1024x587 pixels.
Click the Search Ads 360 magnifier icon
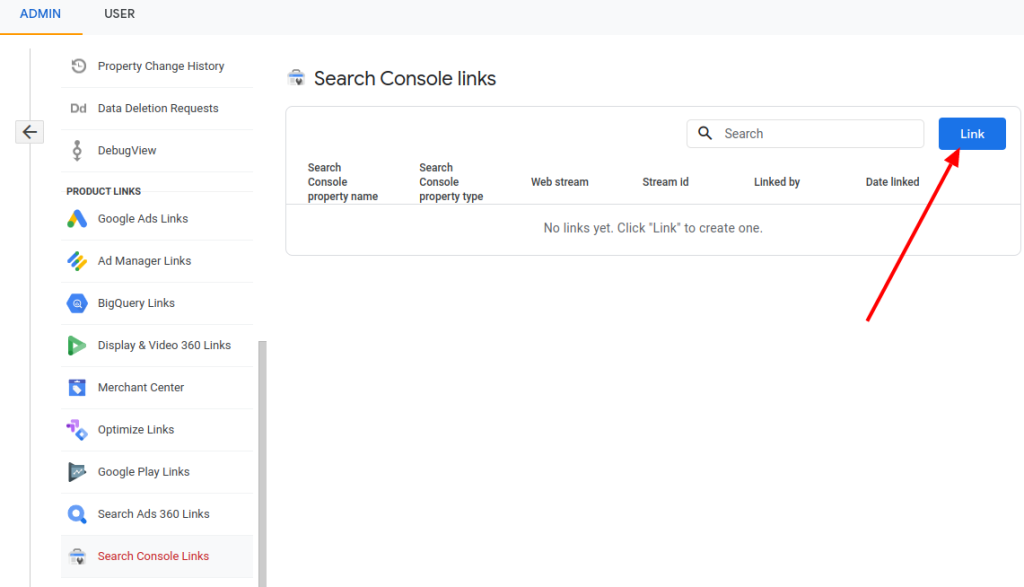tap(78, 514)
